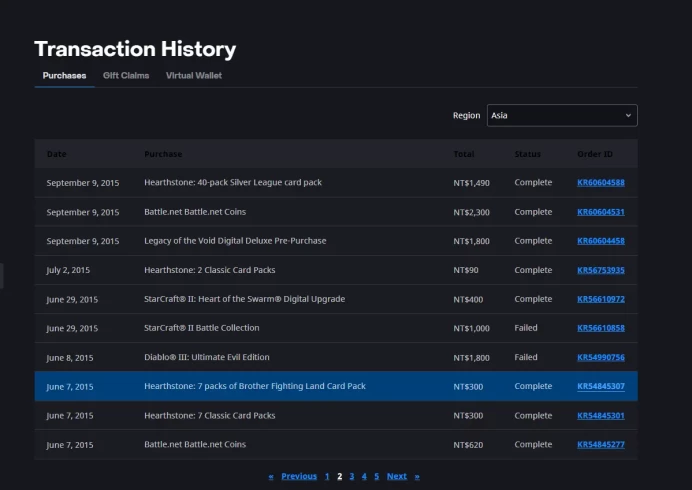Select Hearthstone: 7 Classic Card Packs
692x490 pixels.
[x=210, y=415]
